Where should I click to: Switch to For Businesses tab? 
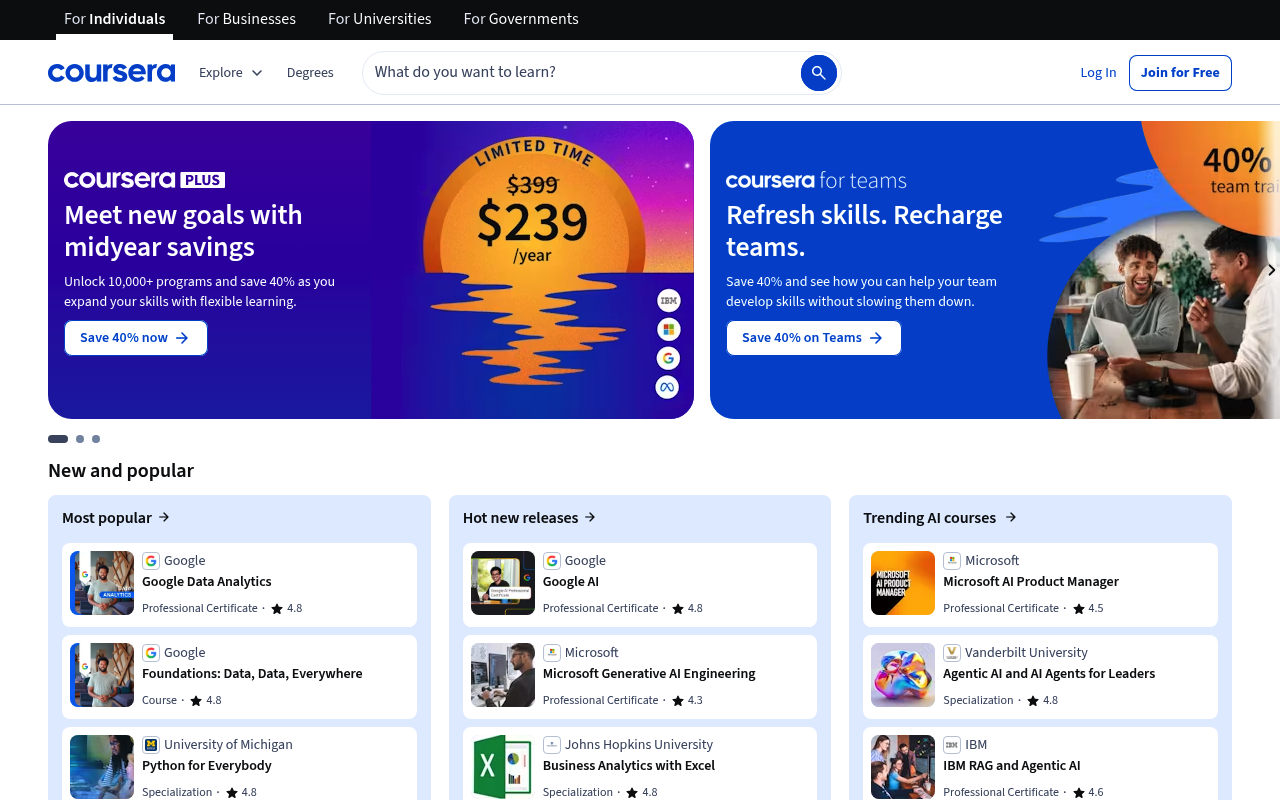tap(247, 19)
